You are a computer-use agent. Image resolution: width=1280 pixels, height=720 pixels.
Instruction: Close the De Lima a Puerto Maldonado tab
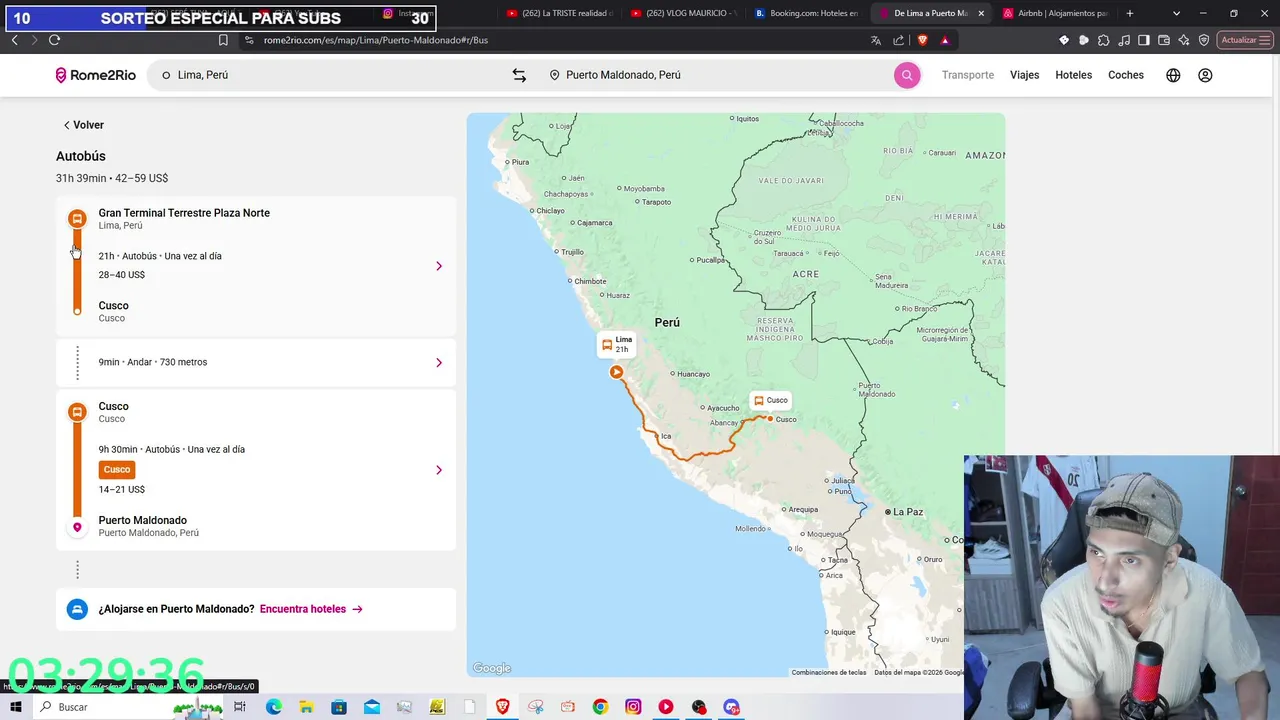(x=981, y=13)
